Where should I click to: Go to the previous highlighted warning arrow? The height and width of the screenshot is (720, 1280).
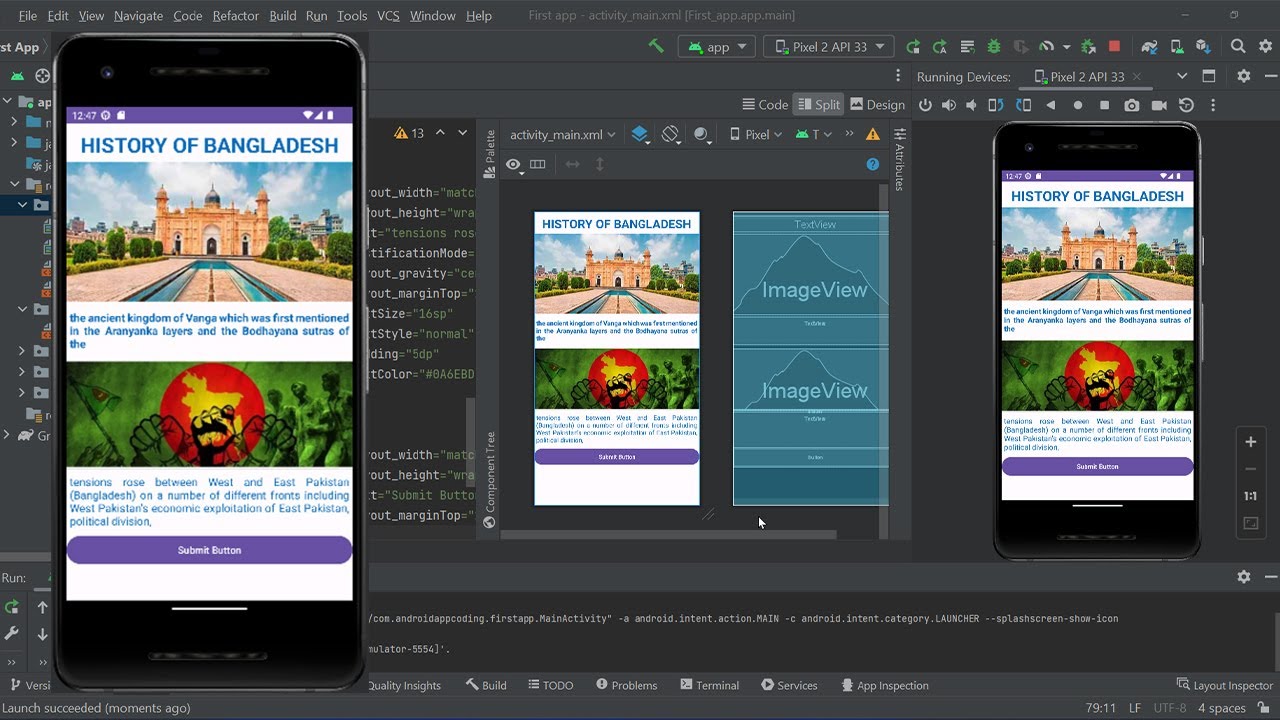click(440, 132)
